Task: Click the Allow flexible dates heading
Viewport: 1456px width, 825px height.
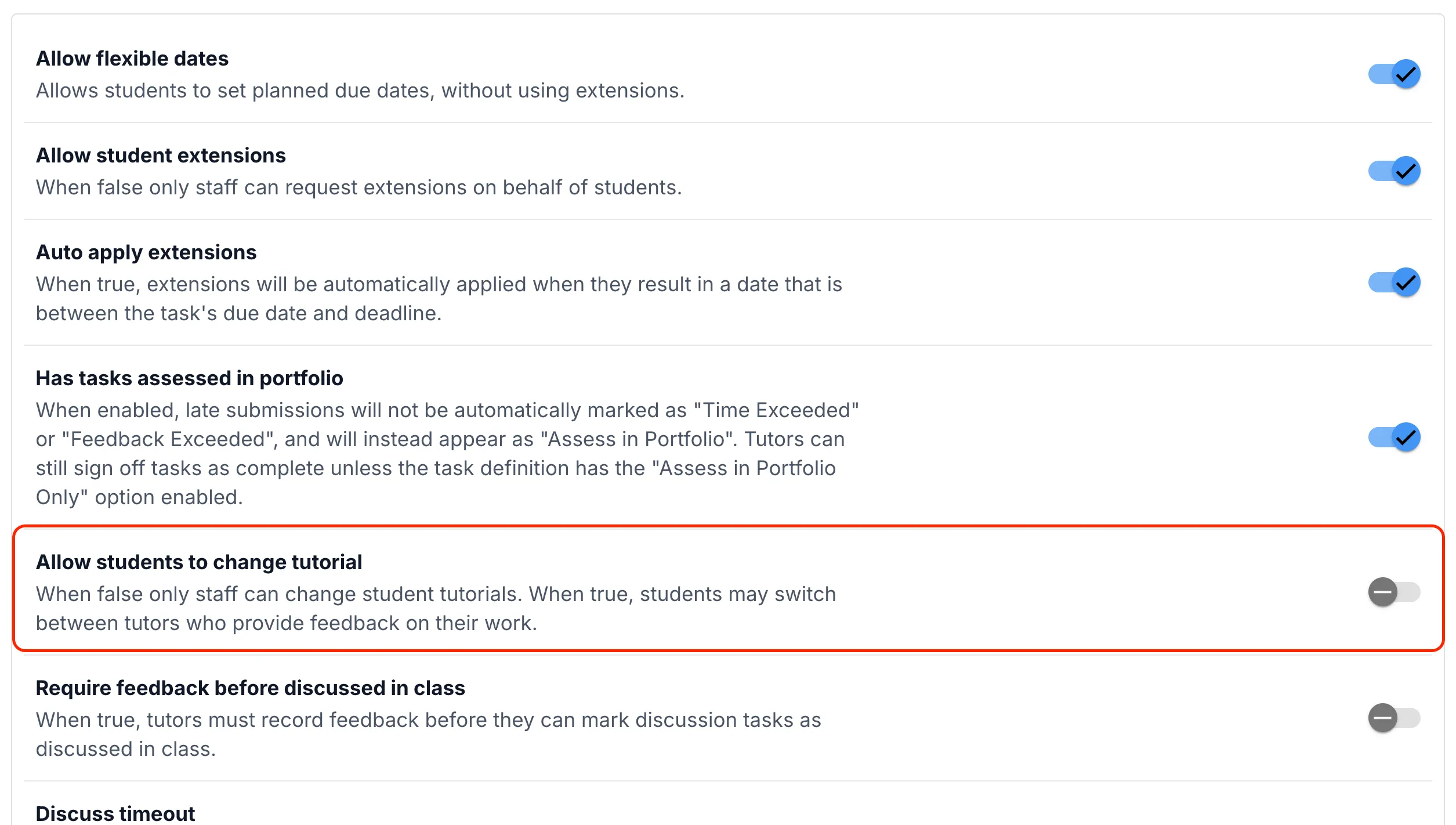Action: (x=132, y=59)
